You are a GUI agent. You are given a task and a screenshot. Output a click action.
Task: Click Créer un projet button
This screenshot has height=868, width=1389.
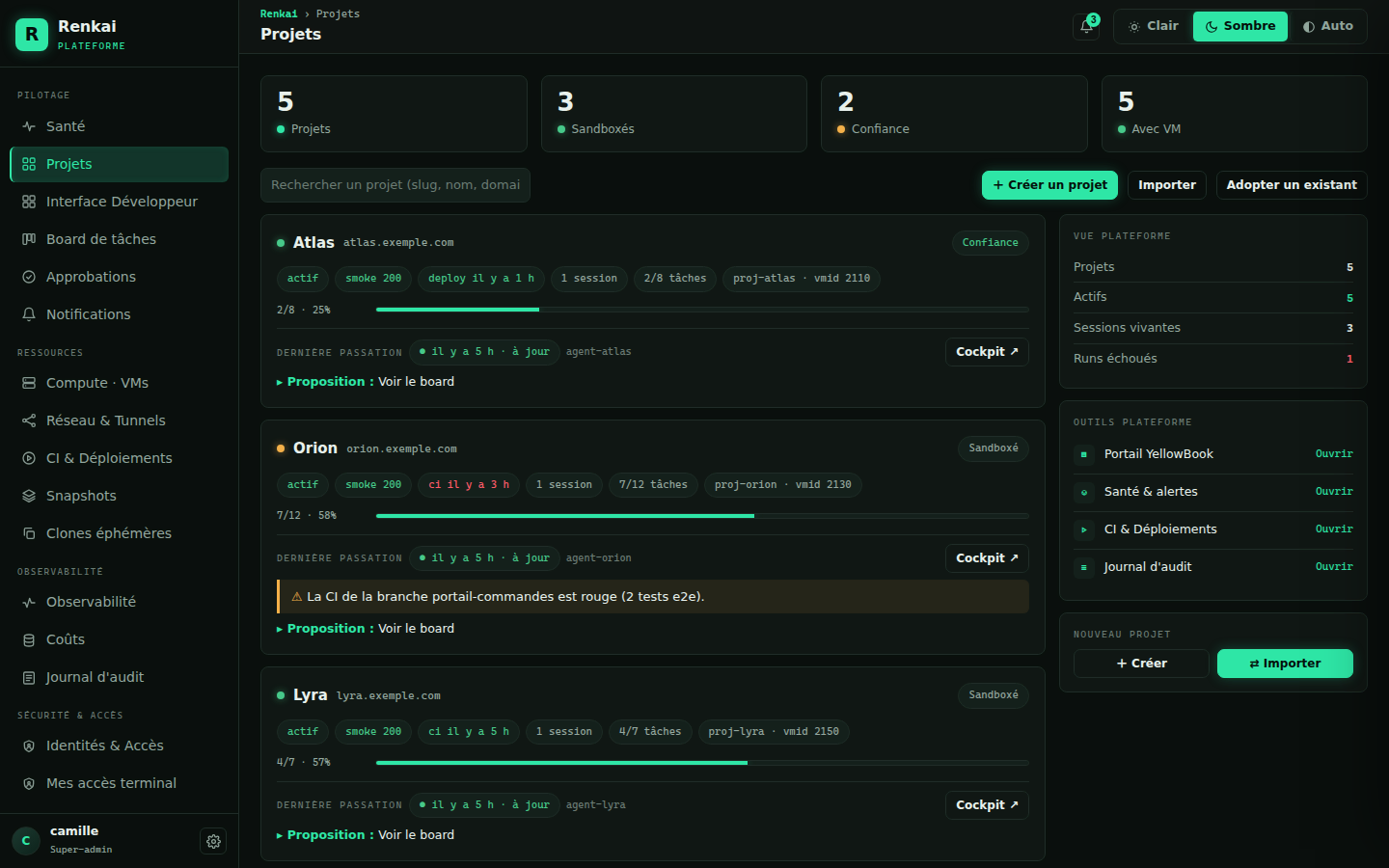(1049, 185)
